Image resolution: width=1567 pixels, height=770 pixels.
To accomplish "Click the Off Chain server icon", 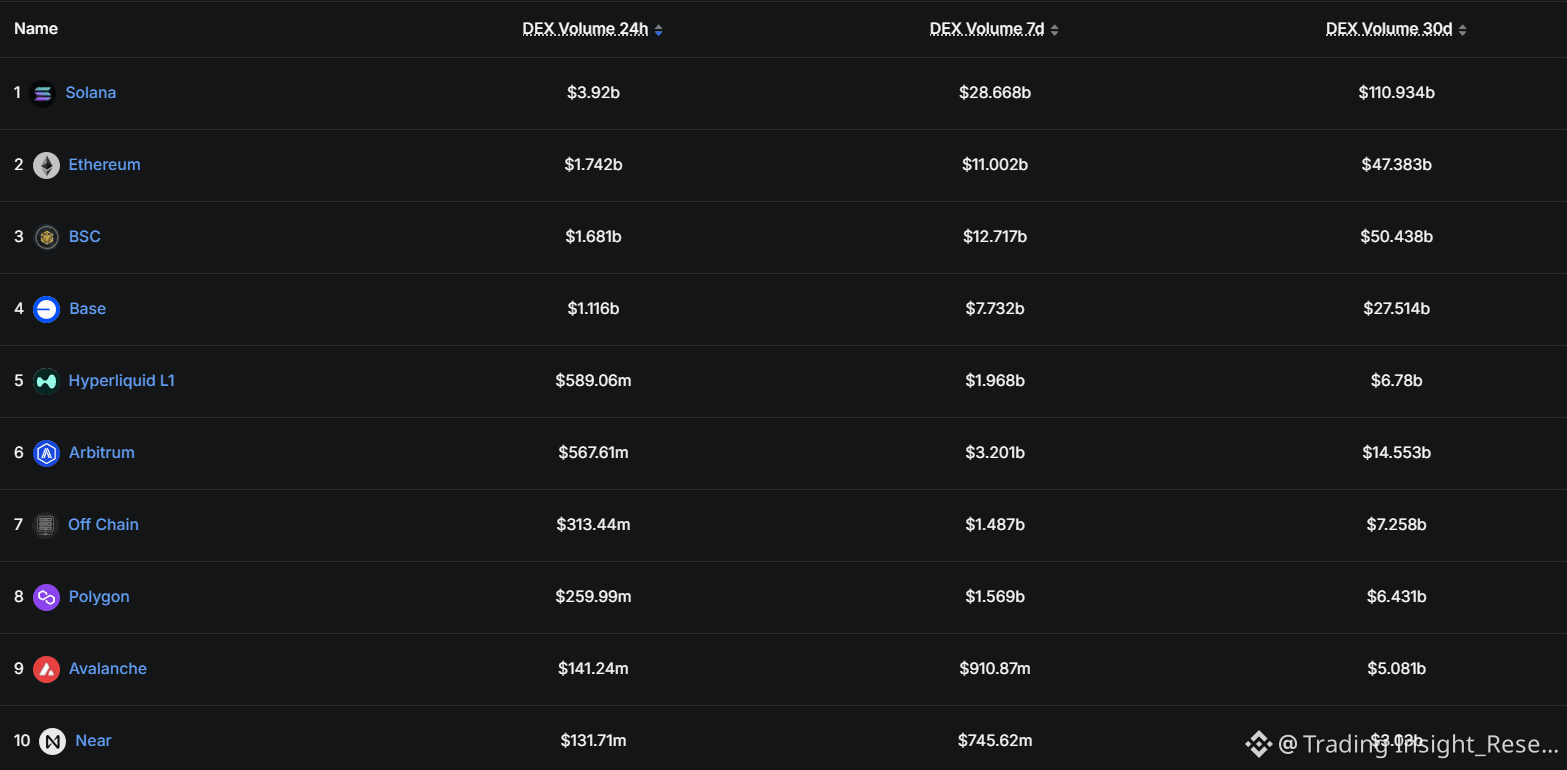I will coord(45,525).
